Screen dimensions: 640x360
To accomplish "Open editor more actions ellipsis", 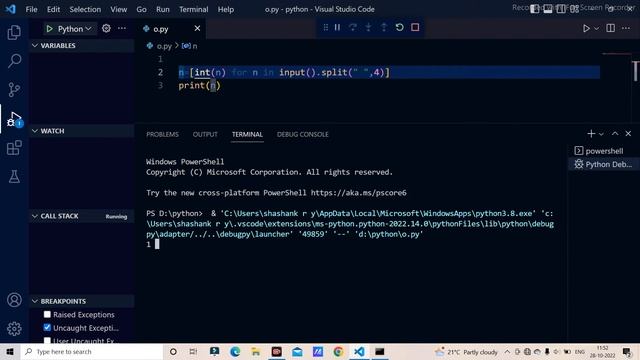I will [x=626, y=28].
